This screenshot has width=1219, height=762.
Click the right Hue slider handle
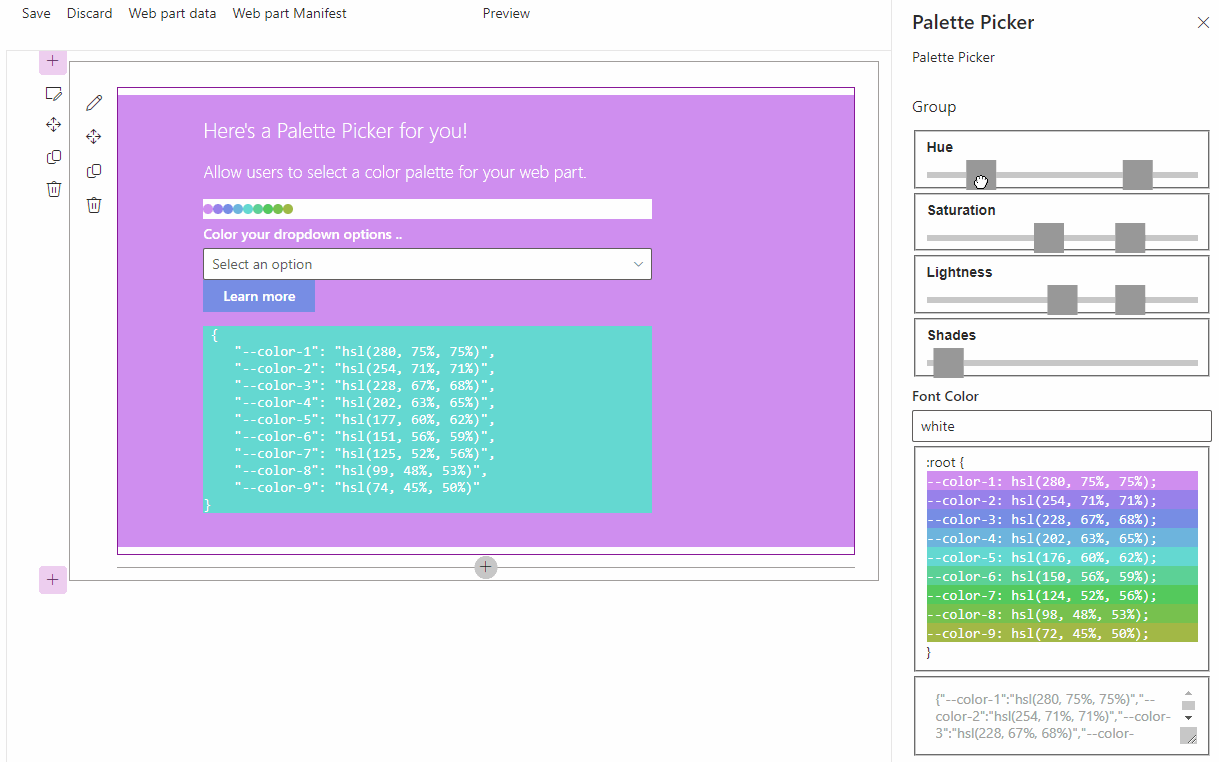tap(1137, 175)
